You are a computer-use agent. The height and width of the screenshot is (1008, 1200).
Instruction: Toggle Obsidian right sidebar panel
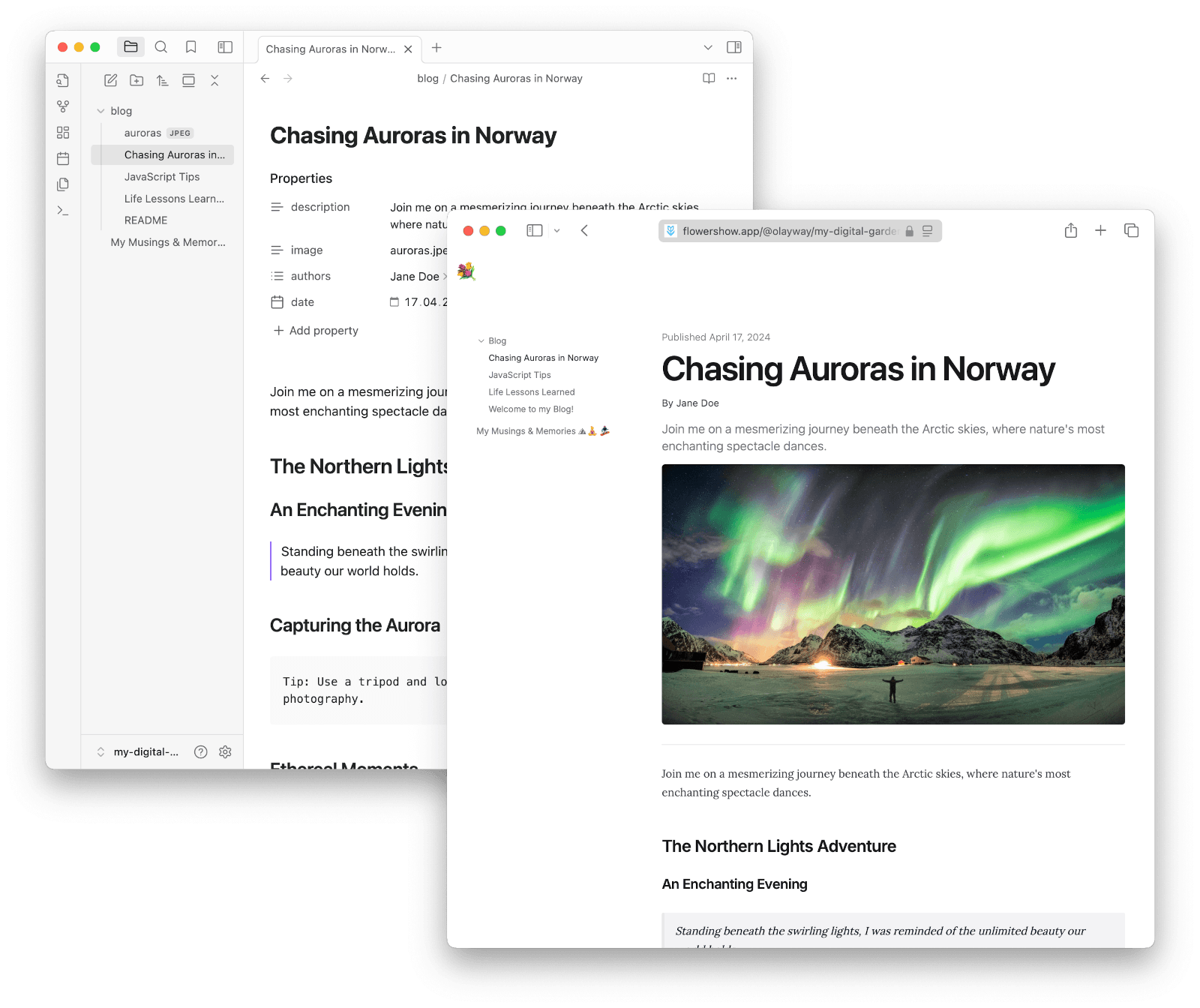click(x=733, y=47)
